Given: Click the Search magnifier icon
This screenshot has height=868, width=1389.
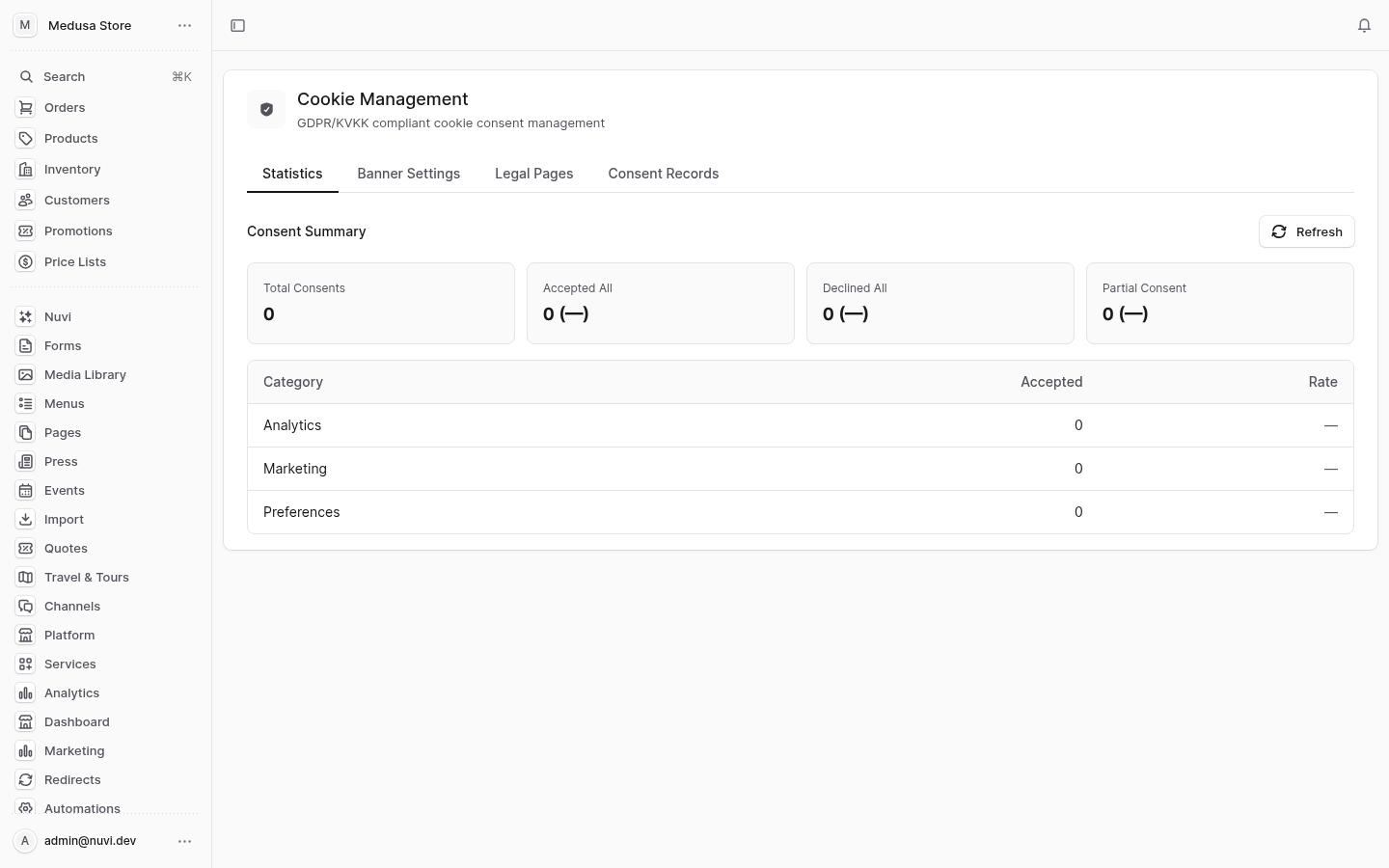Looking at the screenshot, I should (x=26, y=77).
